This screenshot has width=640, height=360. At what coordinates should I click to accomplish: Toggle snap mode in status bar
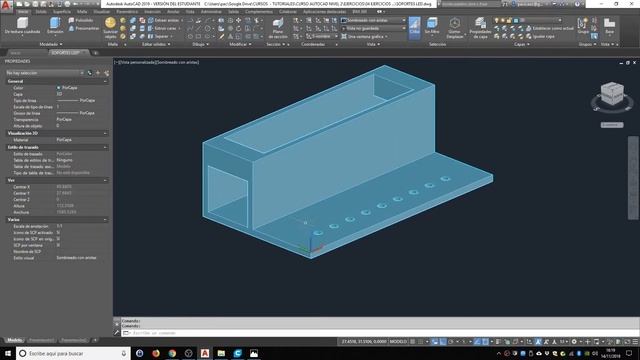420,342
